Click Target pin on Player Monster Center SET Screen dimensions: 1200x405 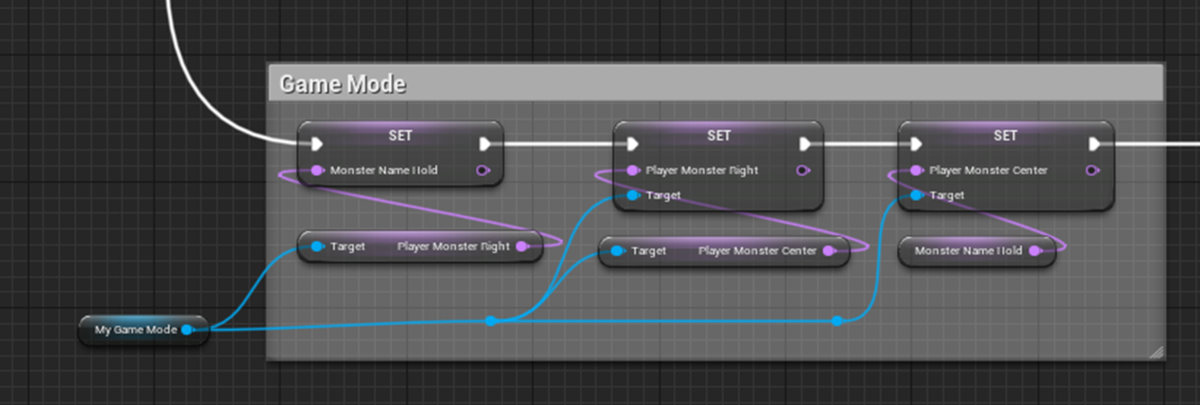pyautogui.click(x=917, y=195)
